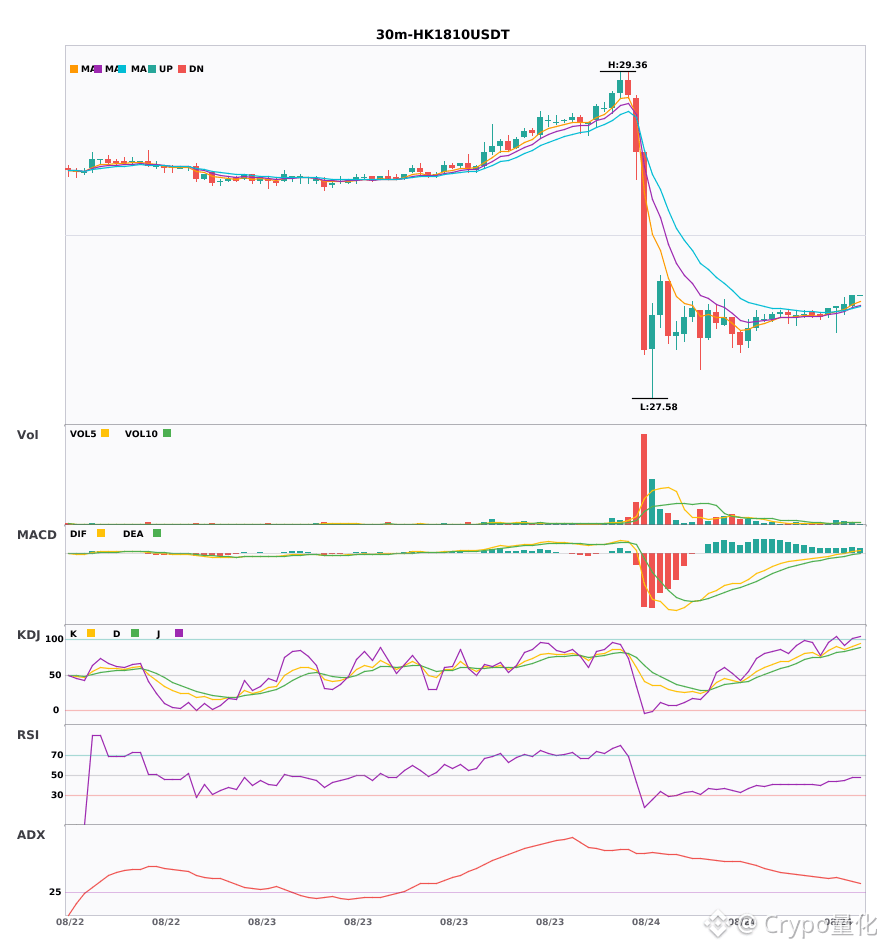Image resolution: width=885 pixels, height=950 pixels.
Task: Select the ADX panel label
Action: click(31, 835)
